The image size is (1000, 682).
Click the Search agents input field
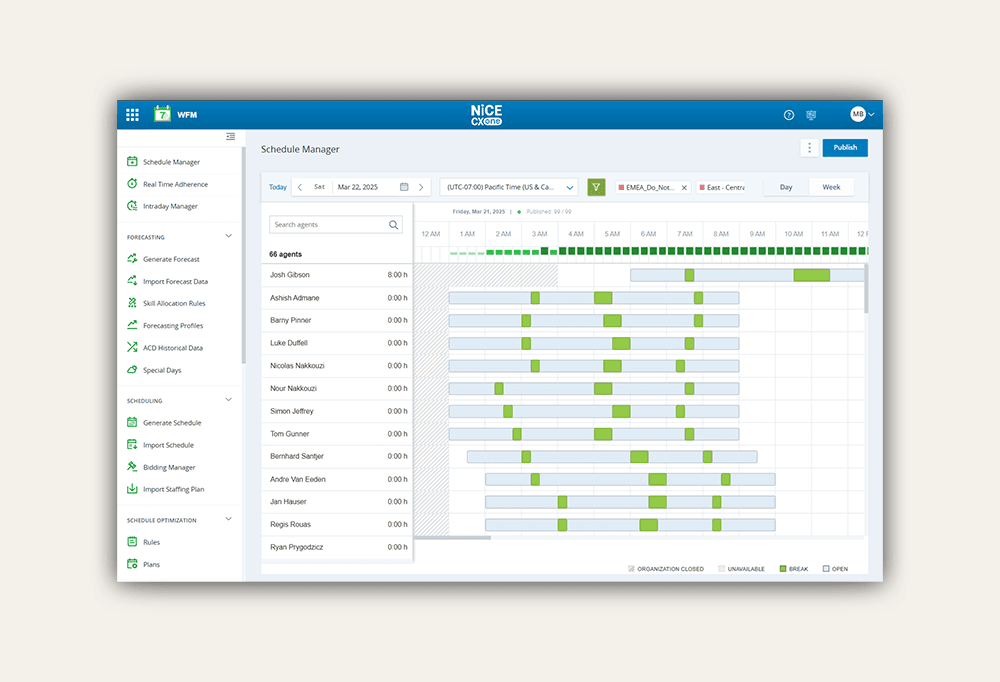pos(336,225)
